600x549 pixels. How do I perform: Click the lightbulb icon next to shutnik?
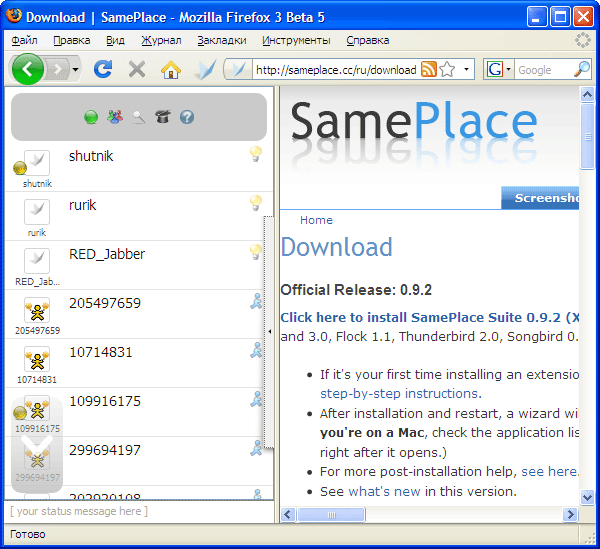coord(256,154)
